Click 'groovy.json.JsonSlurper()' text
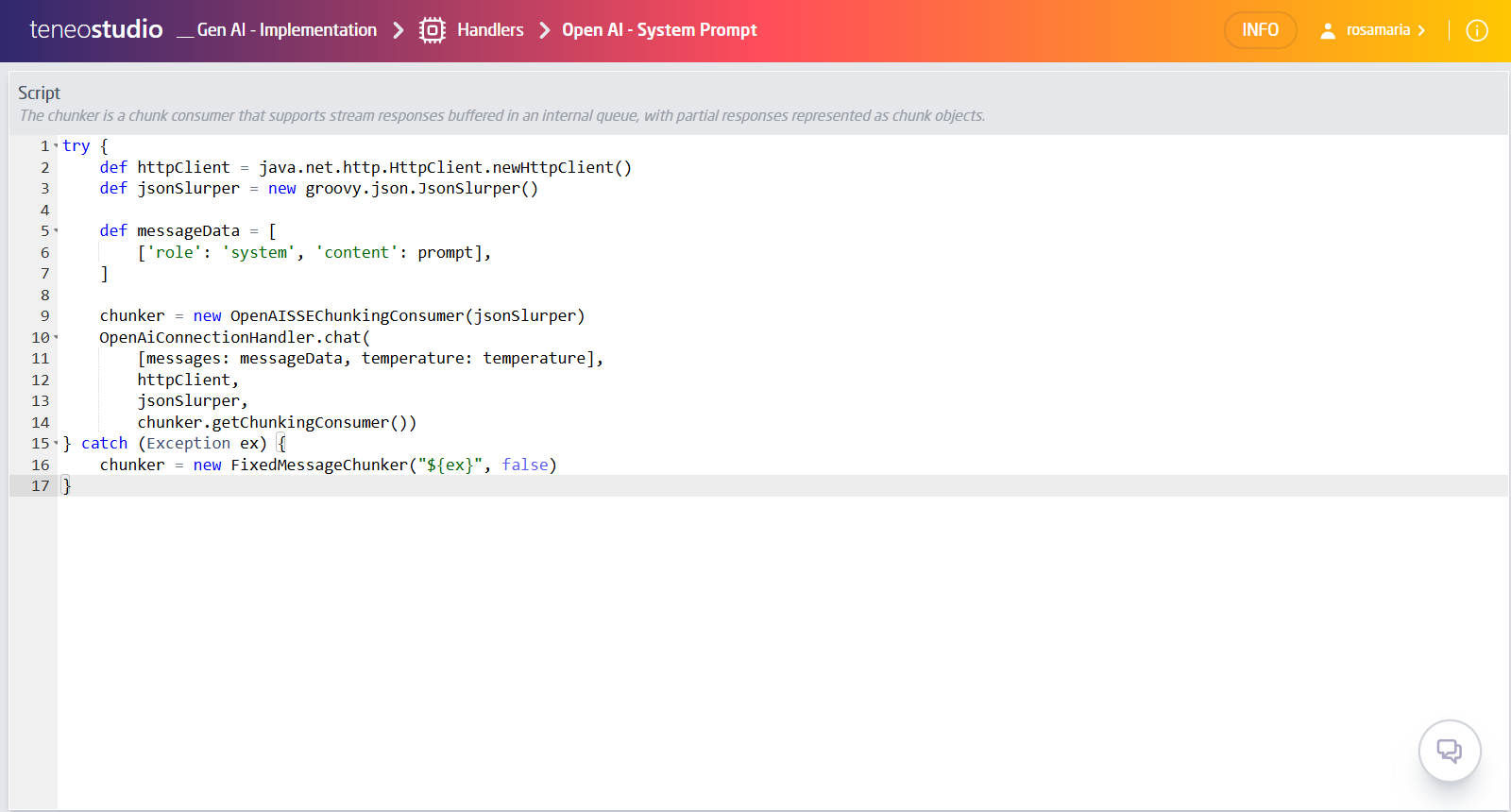Viewport: 1511px width, 812px height. click(421, 189)
